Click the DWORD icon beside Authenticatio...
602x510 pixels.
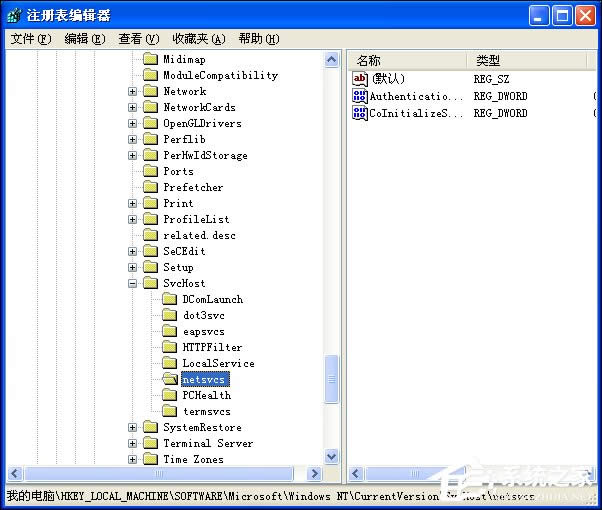point(360,96)
